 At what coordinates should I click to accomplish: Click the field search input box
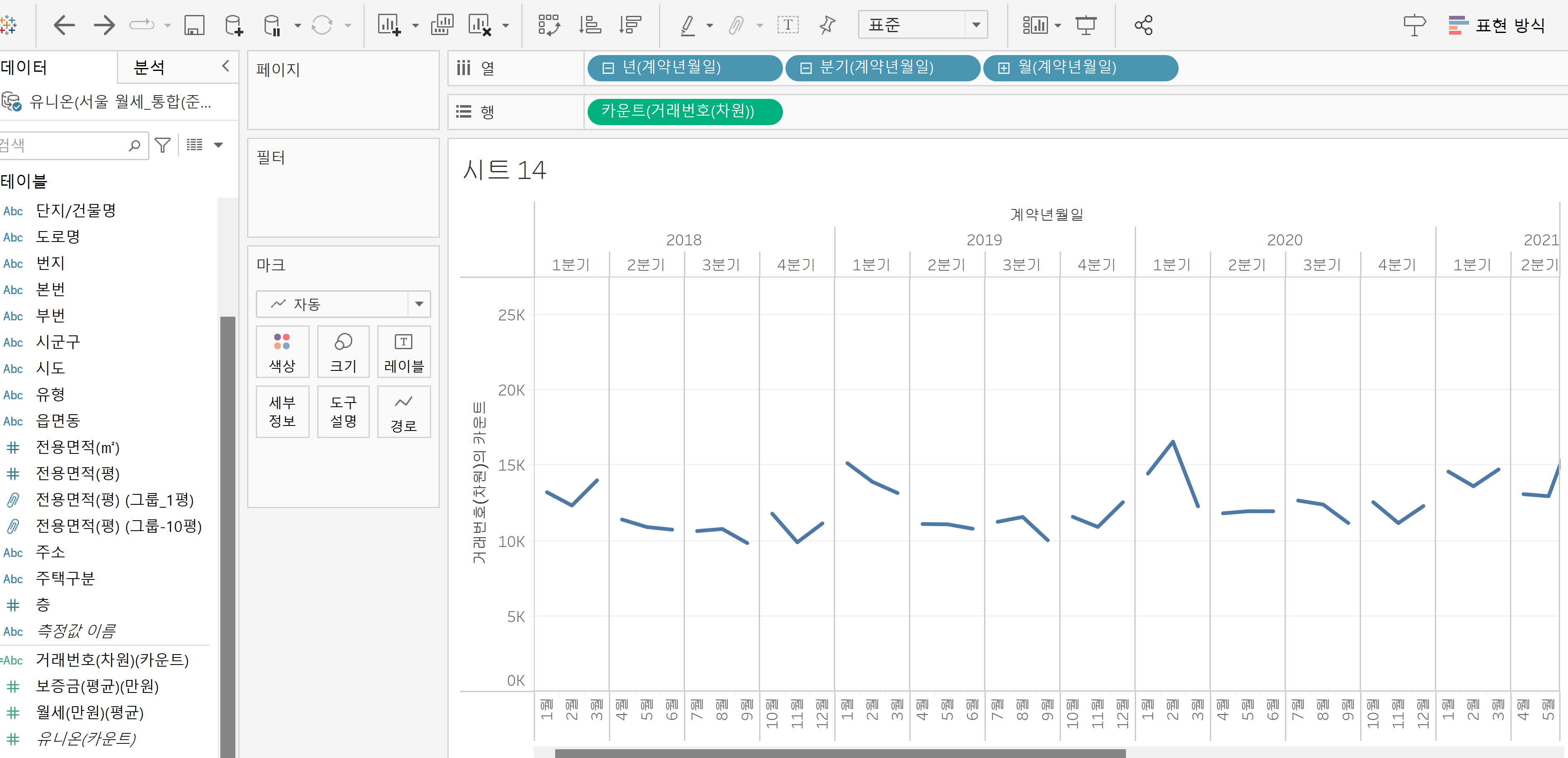coord(67,146)
